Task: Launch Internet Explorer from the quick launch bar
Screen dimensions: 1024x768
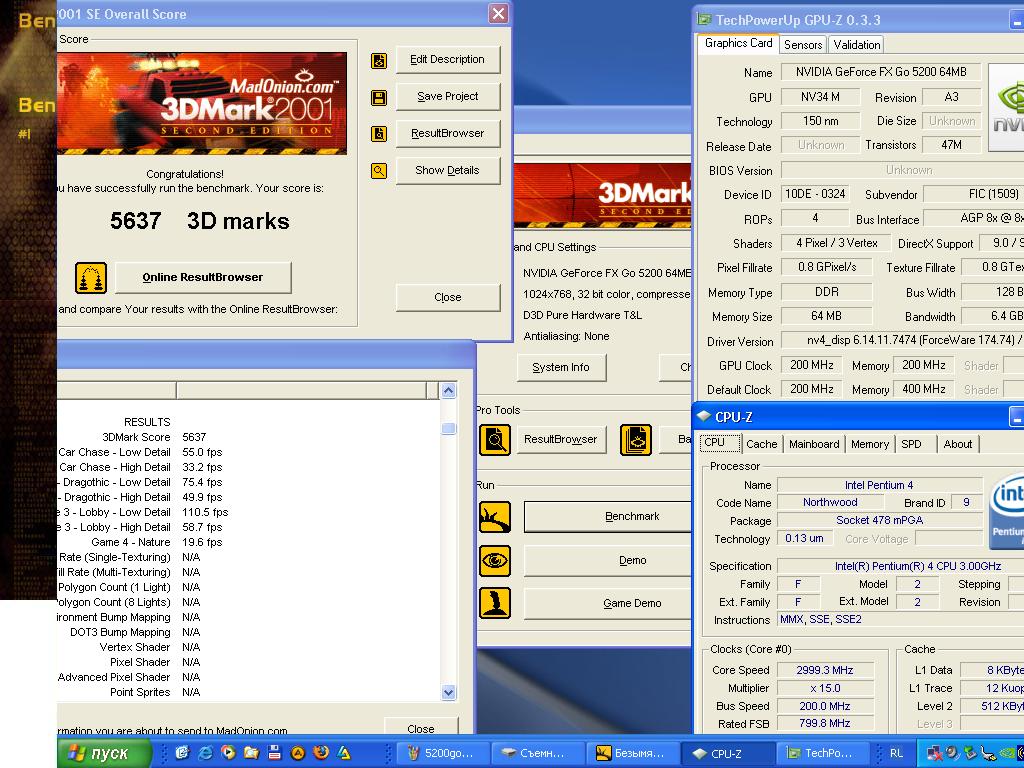Action: pos(205,753)
